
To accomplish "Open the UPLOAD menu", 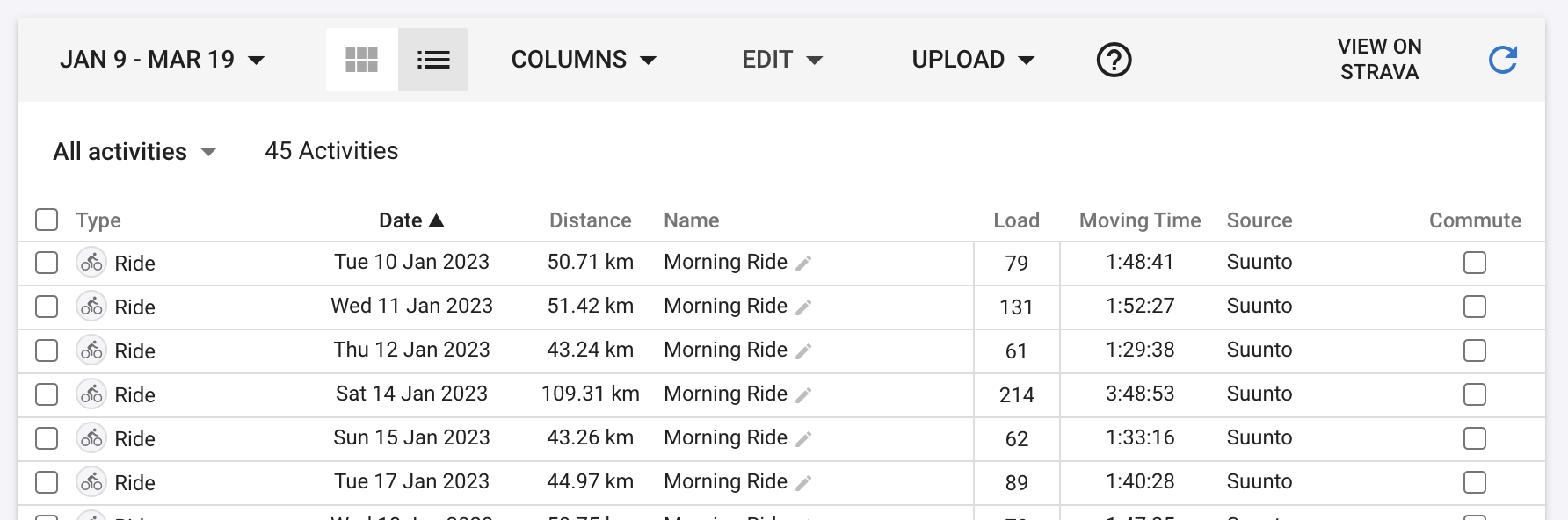I will coord(973,60).
